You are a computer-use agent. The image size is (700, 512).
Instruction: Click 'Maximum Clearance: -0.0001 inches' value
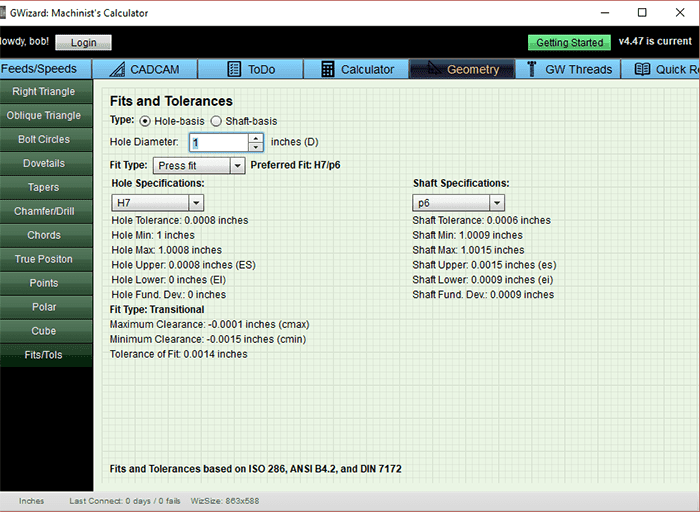(209, 325)
